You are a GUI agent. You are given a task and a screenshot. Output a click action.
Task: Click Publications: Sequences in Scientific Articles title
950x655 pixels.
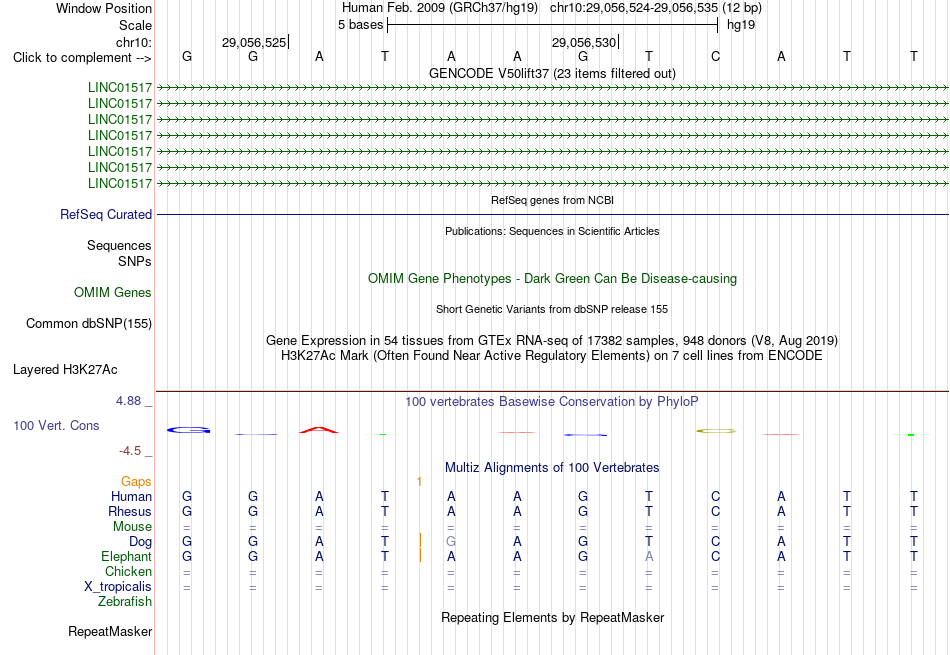[x=552, y=231]
